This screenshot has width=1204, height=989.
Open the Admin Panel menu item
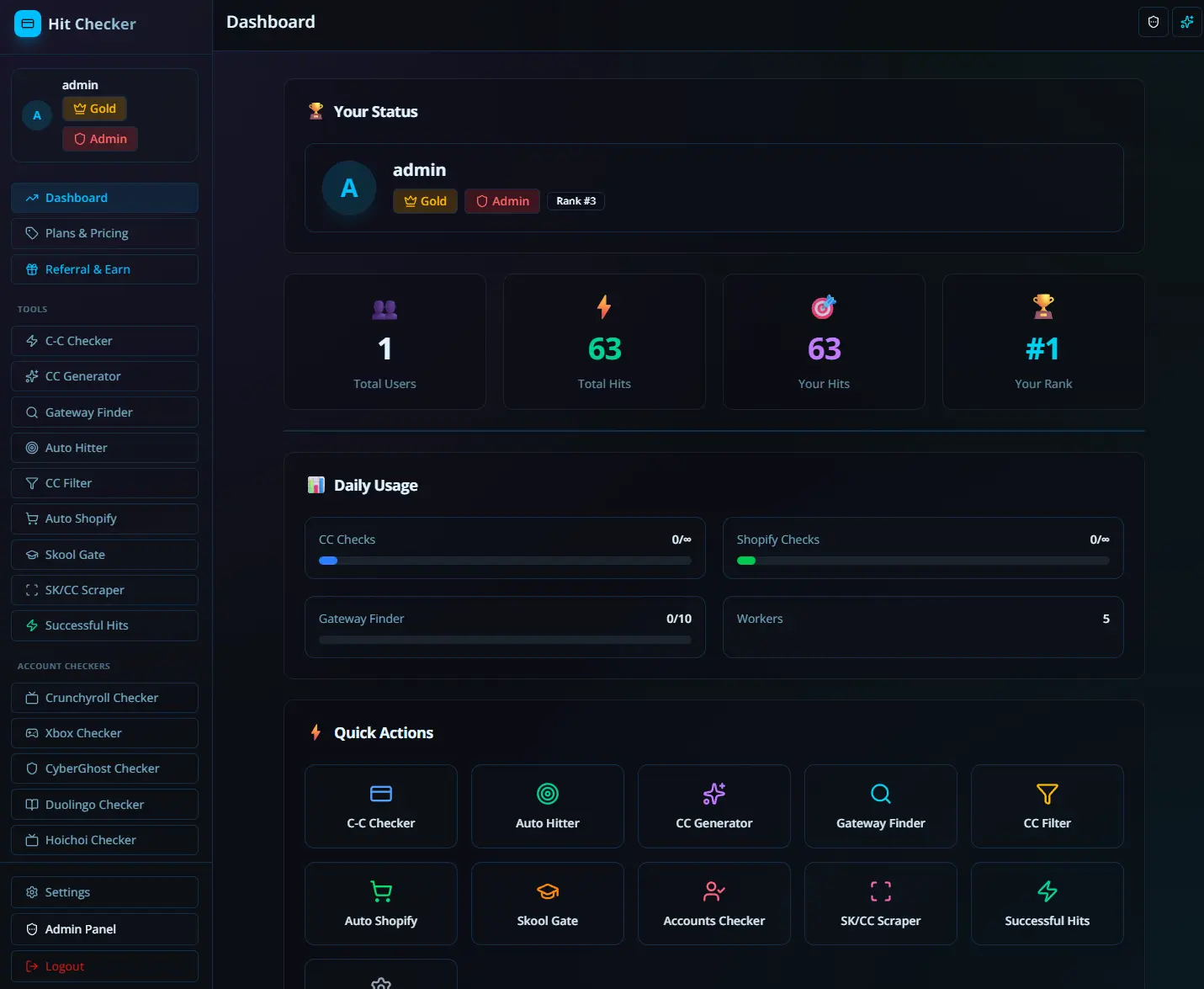104,929
